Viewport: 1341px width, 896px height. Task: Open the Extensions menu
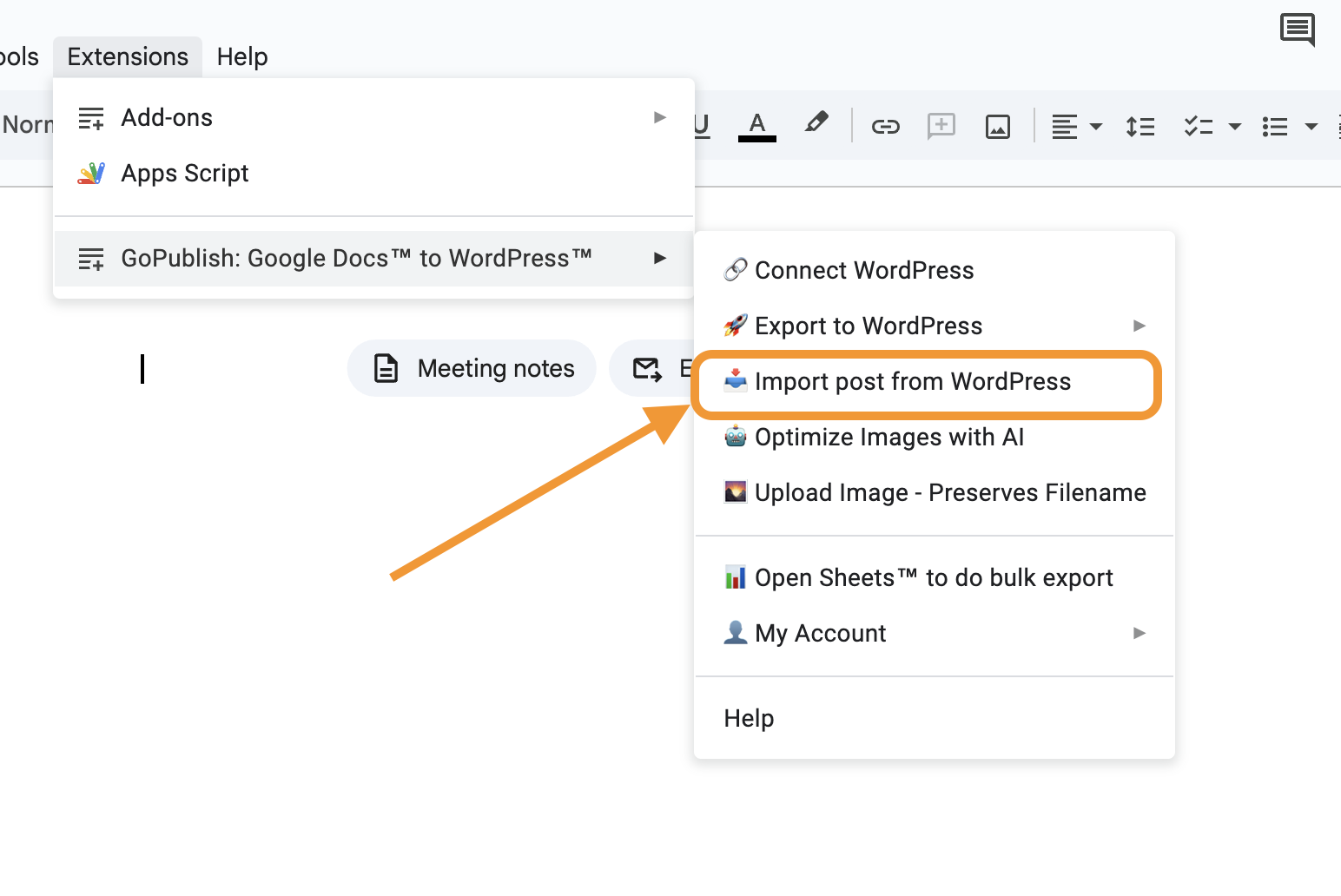[x=128, y=57]
